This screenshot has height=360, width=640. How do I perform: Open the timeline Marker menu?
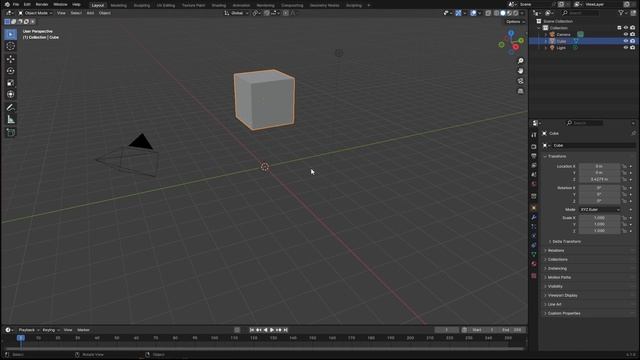click(x=83, y=330)
